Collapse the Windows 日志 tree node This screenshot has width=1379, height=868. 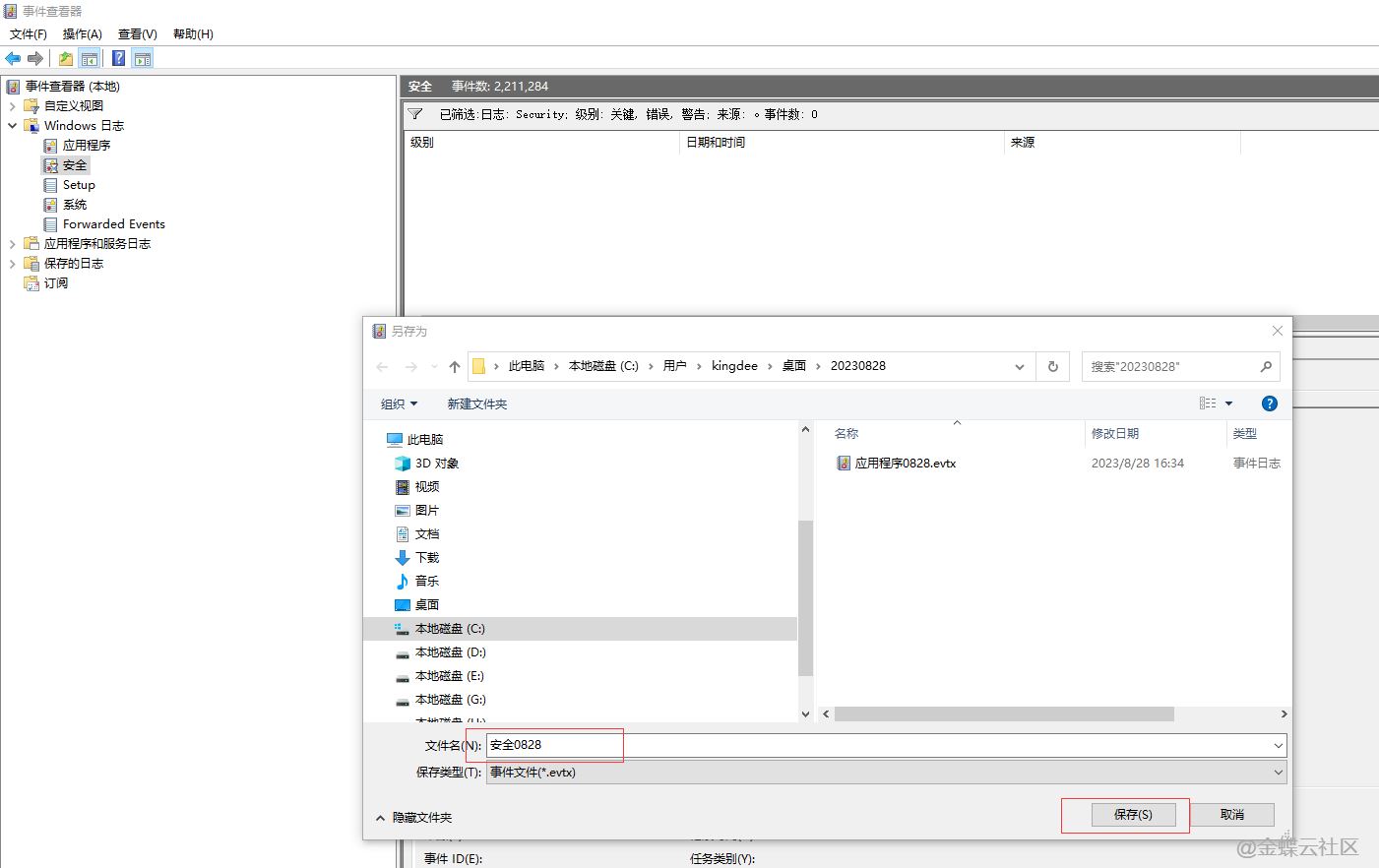[12, 126]
